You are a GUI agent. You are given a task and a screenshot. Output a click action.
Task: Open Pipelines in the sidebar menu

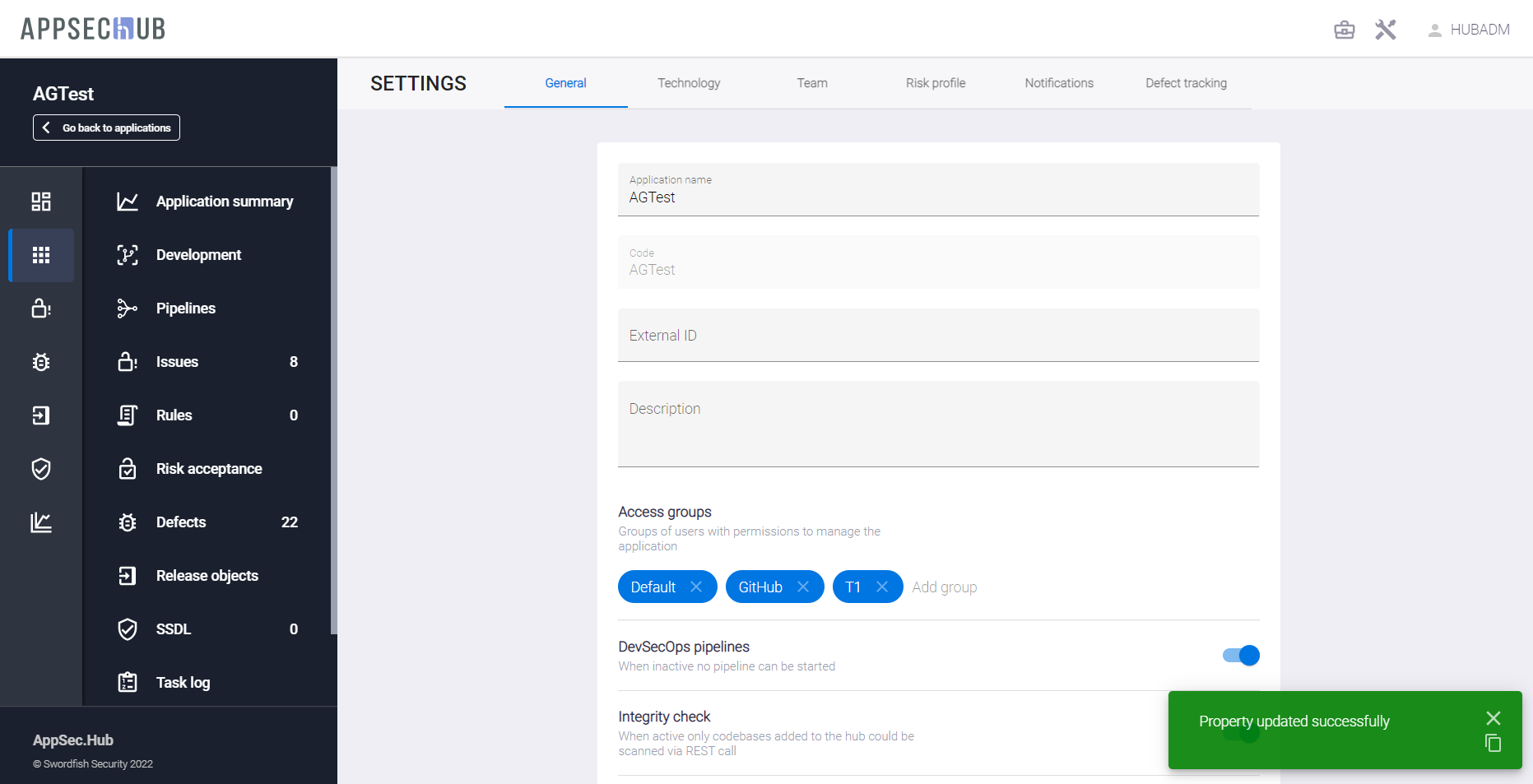[x=186, y=308]
